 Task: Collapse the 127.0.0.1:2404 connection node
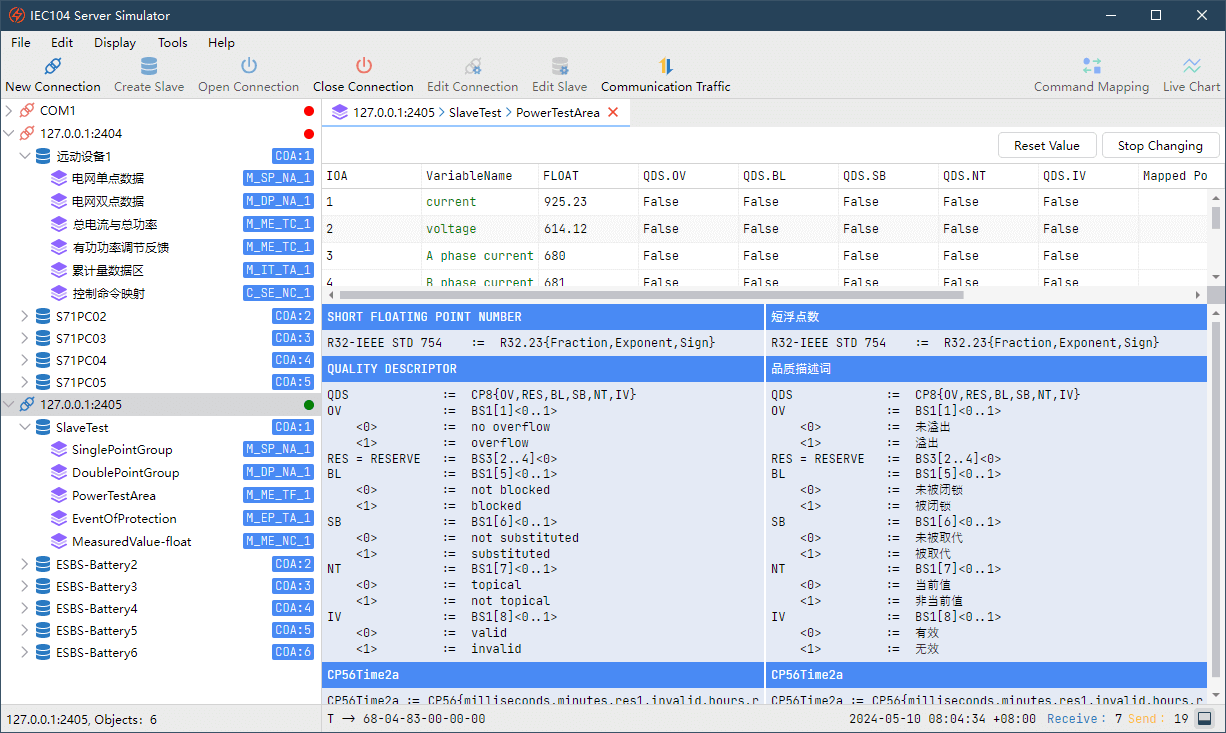tap(10, 134)
